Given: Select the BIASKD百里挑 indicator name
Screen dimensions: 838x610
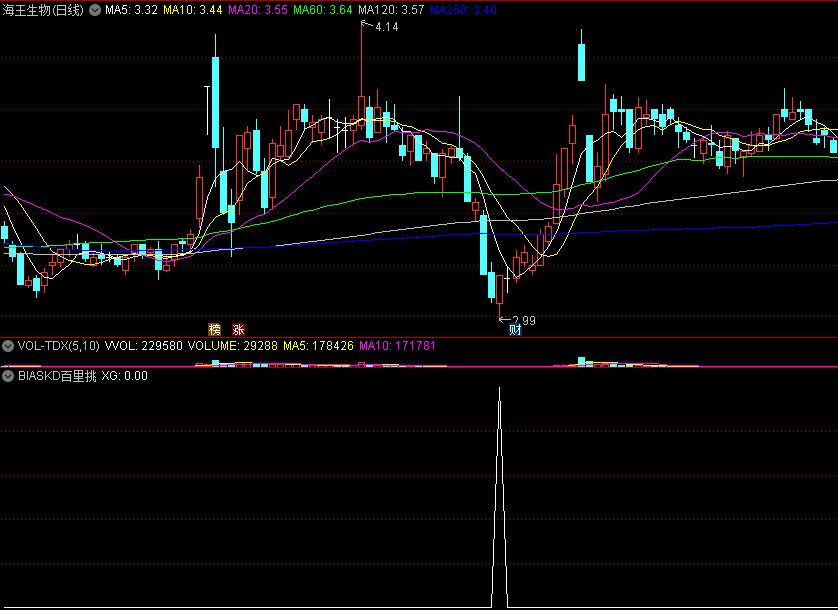Looking at the screenshot, I should tap(57, 376).
